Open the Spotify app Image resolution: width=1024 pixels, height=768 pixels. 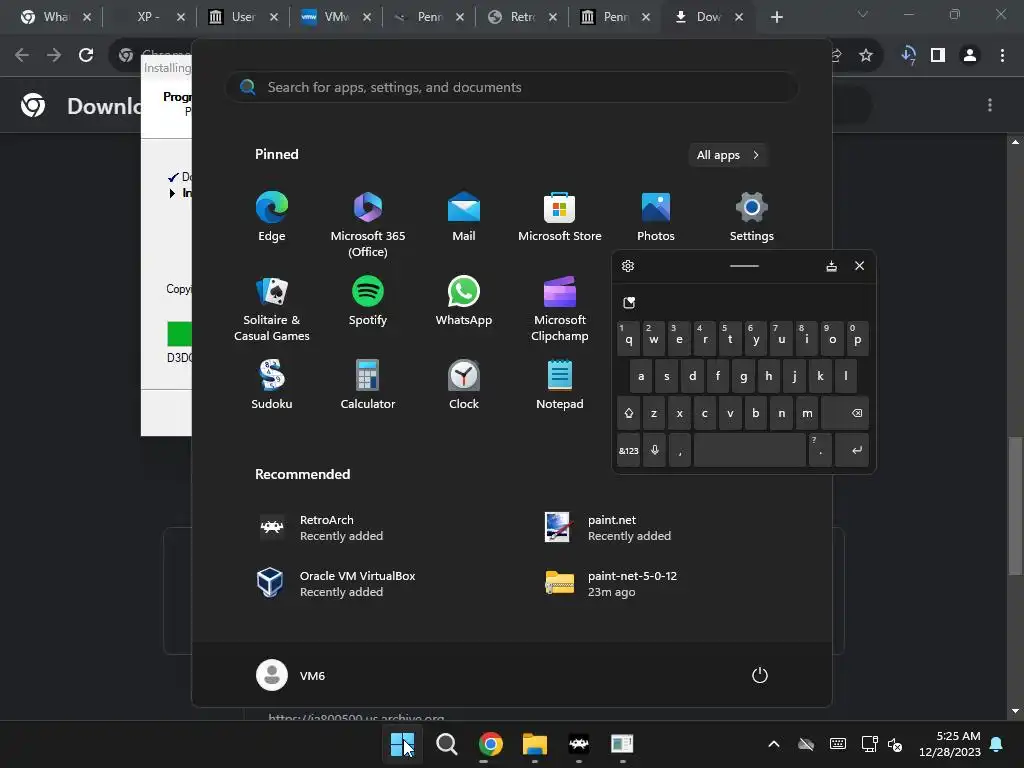pyautogui.click(x=368, y=302)
